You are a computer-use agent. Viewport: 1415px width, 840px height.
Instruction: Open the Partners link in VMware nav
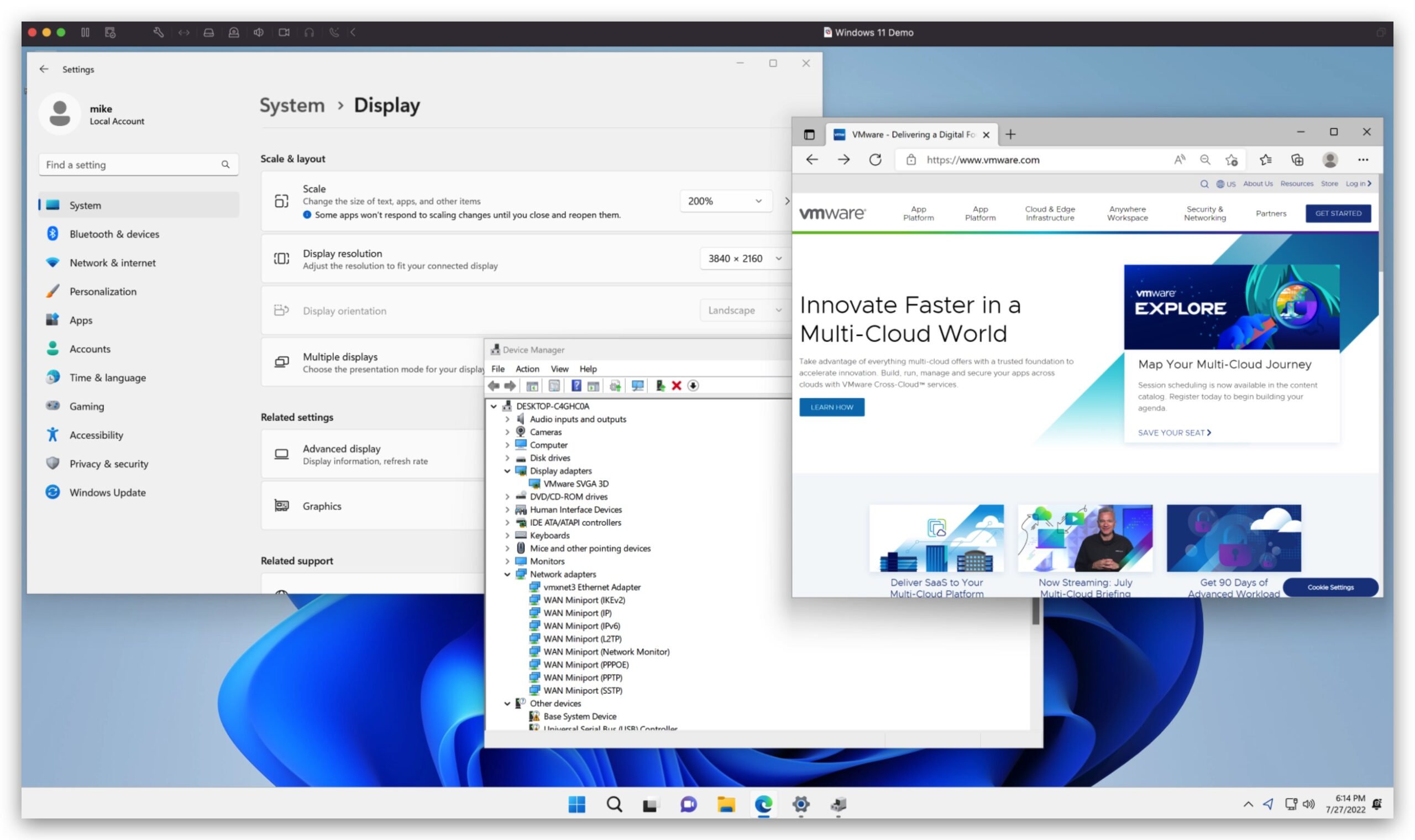tap(1271, 213)
